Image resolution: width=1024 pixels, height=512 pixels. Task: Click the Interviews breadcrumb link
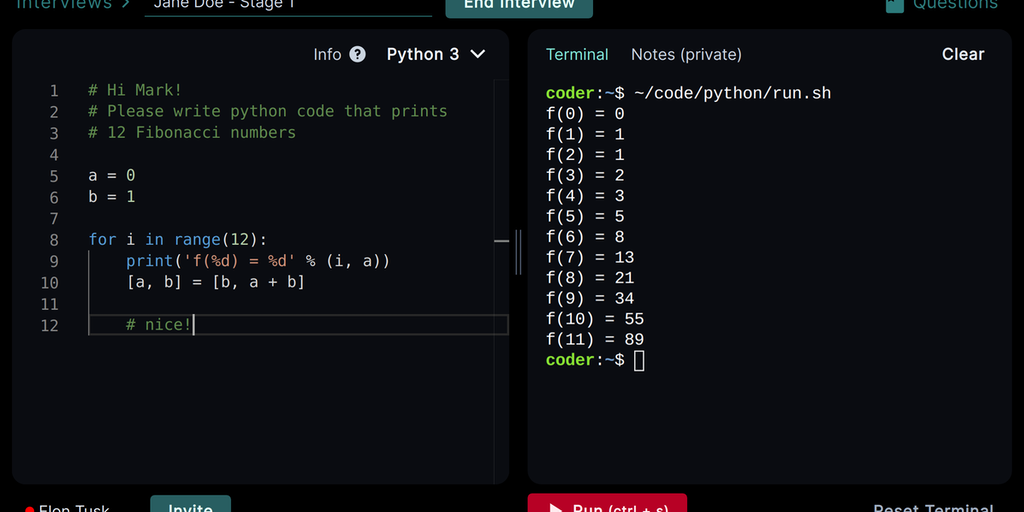point(65,5)
